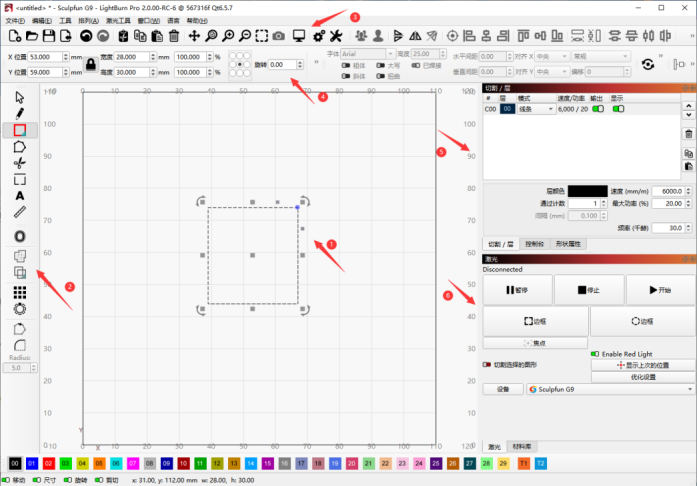Open the Sculpfun G9 device dropdown
Viewport: 697px width, 486px height.
(610, 389)
